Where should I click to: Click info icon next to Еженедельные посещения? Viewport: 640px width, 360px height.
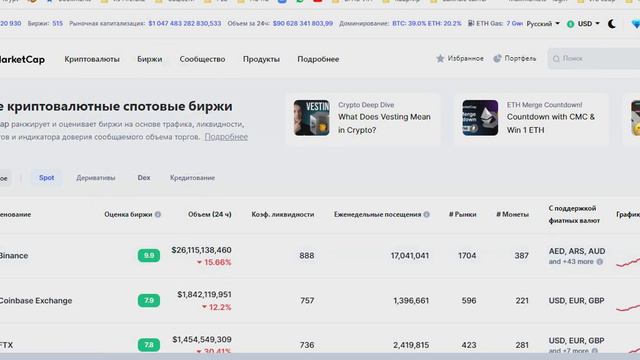click(426, 214)
